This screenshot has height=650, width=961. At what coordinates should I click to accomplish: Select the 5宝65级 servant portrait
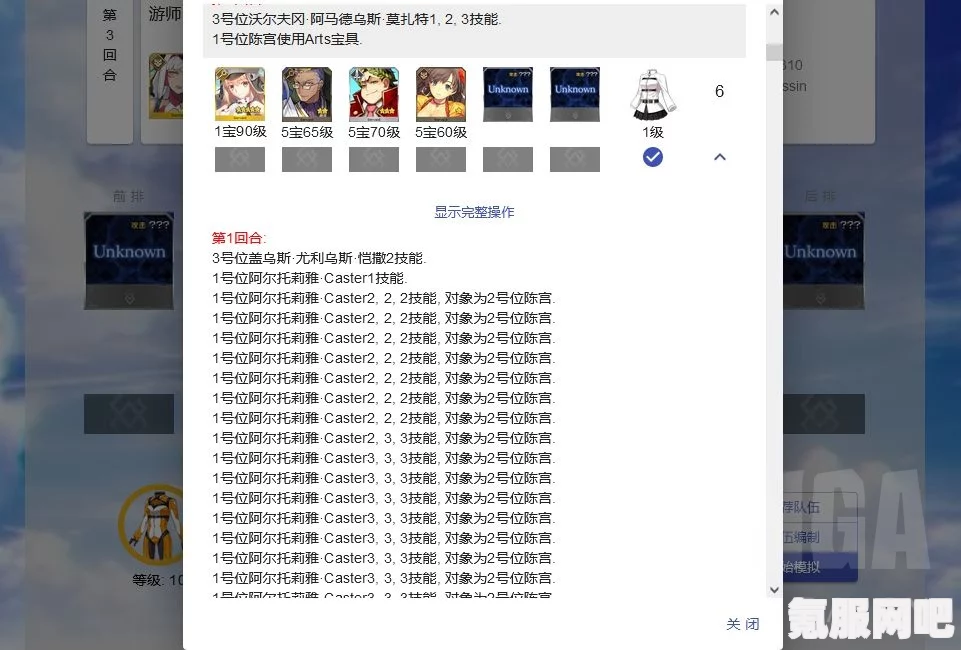pos(306,94)
